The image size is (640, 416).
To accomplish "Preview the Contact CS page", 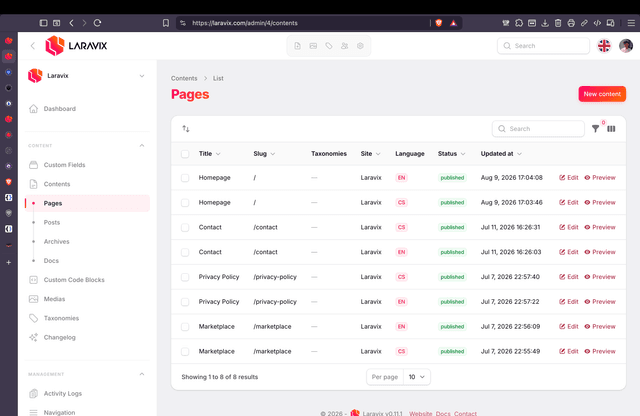I will [x=600, y=227].
